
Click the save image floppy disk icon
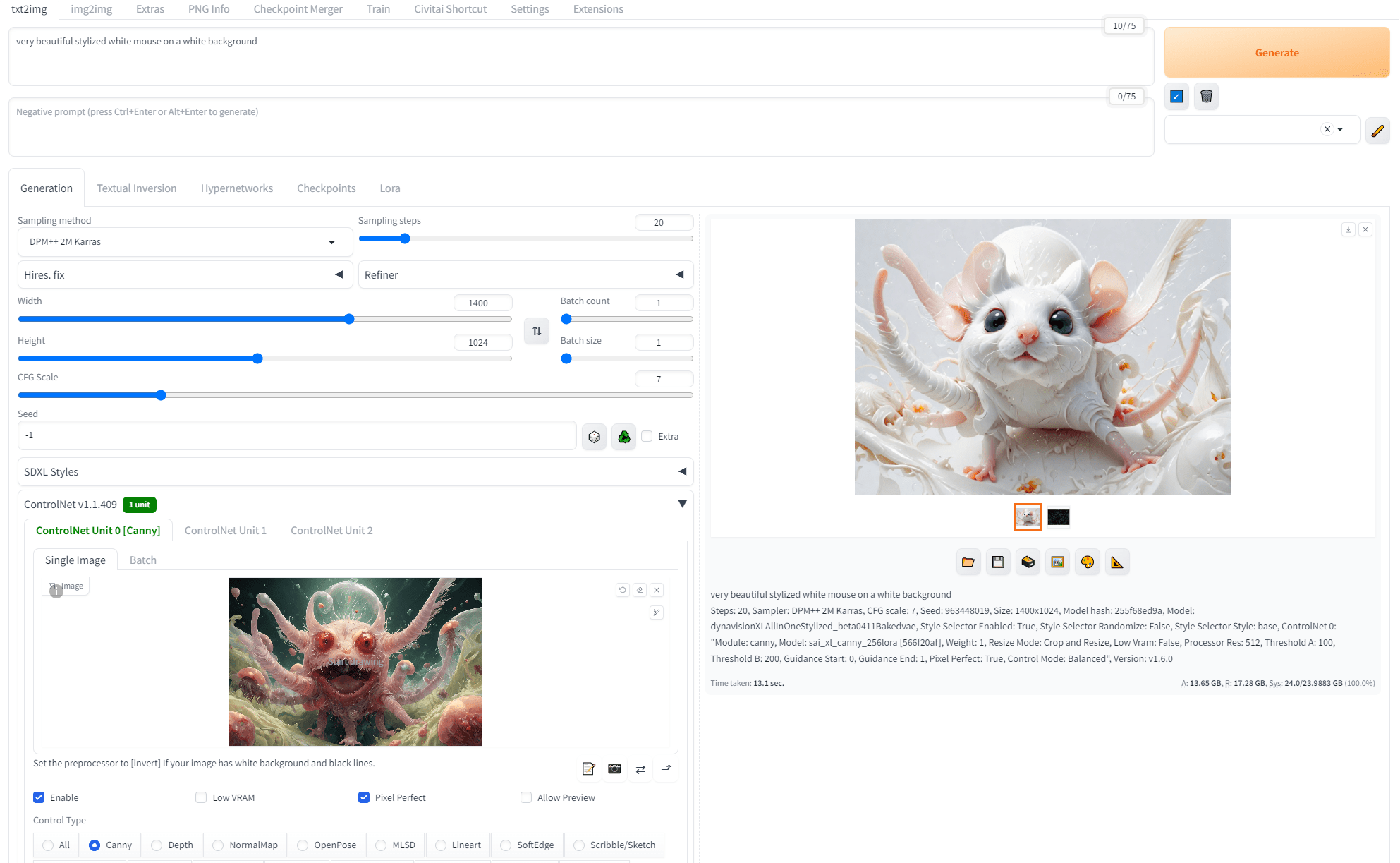tap(998, 562)
